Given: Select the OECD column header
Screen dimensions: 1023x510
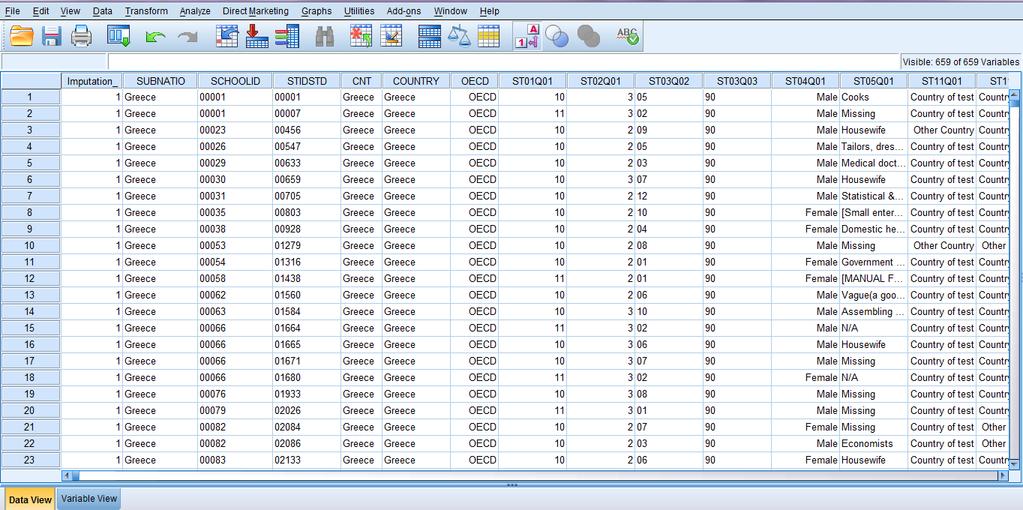Looking at the screenshot, I should 474,81.
